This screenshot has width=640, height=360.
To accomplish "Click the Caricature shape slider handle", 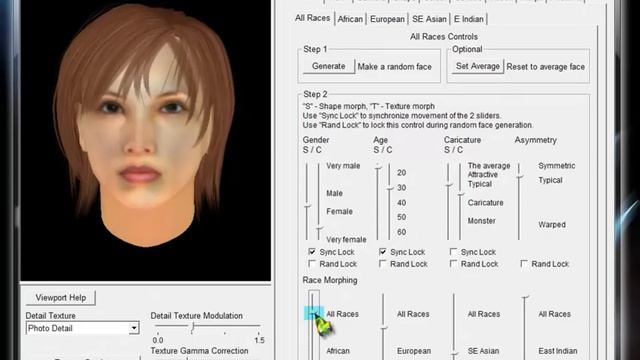I will coord(449,185).
